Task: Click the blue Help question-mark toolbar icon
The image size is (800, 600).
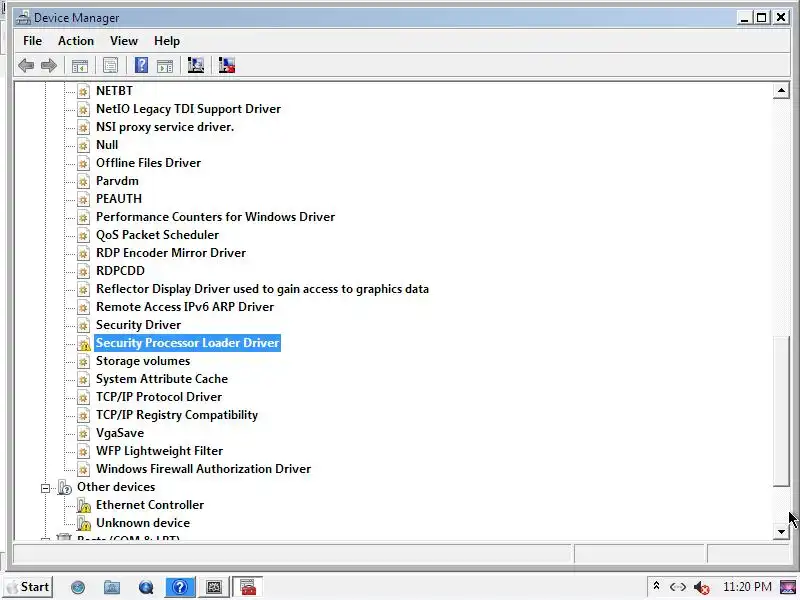Action: click(141, 65)
